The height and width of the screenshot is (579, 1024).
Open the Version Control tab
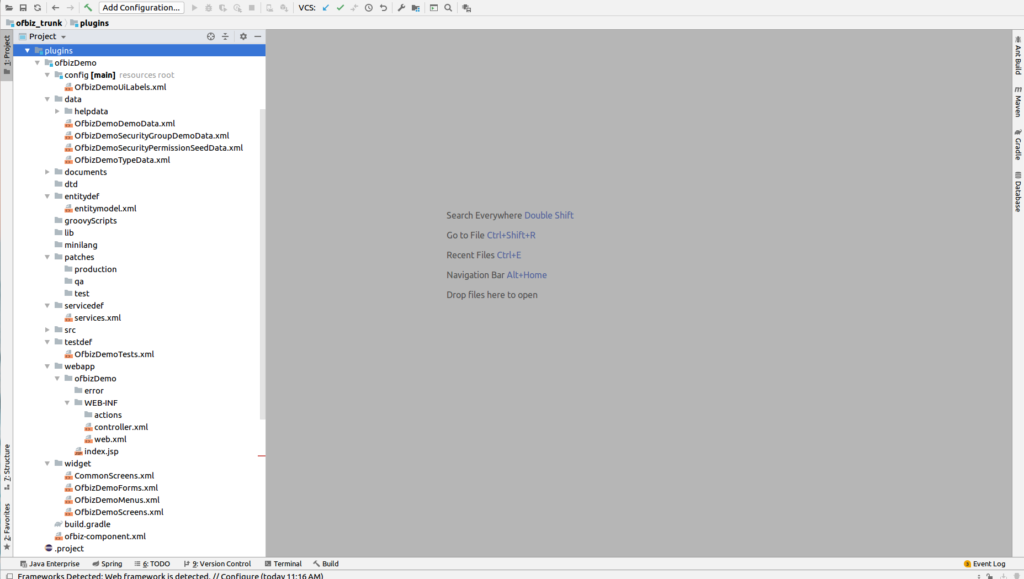pyautogui.click(x=220, y=564)
